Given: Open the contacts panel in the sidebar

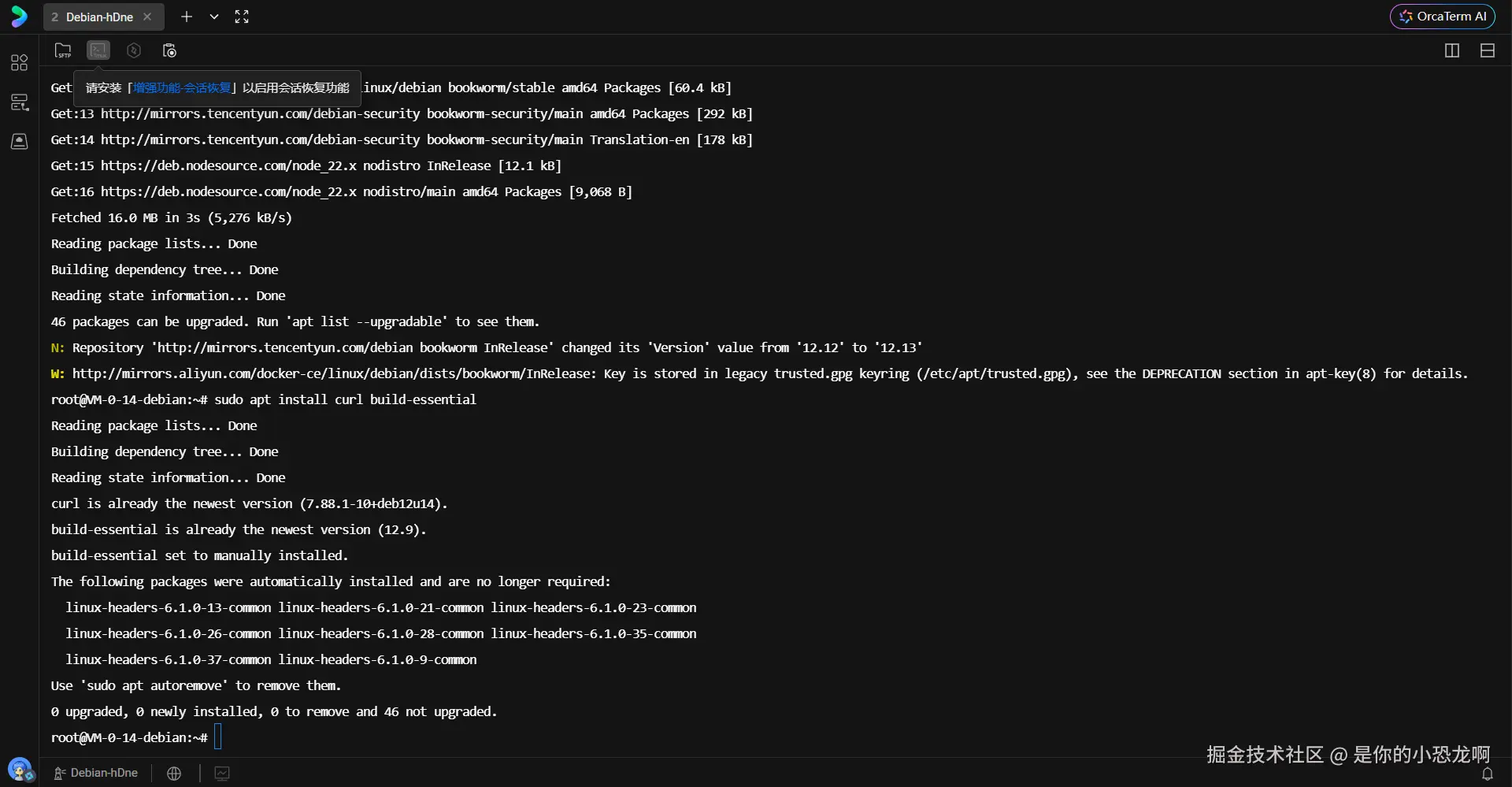Looking at the screenshot, I should [19, 142].
